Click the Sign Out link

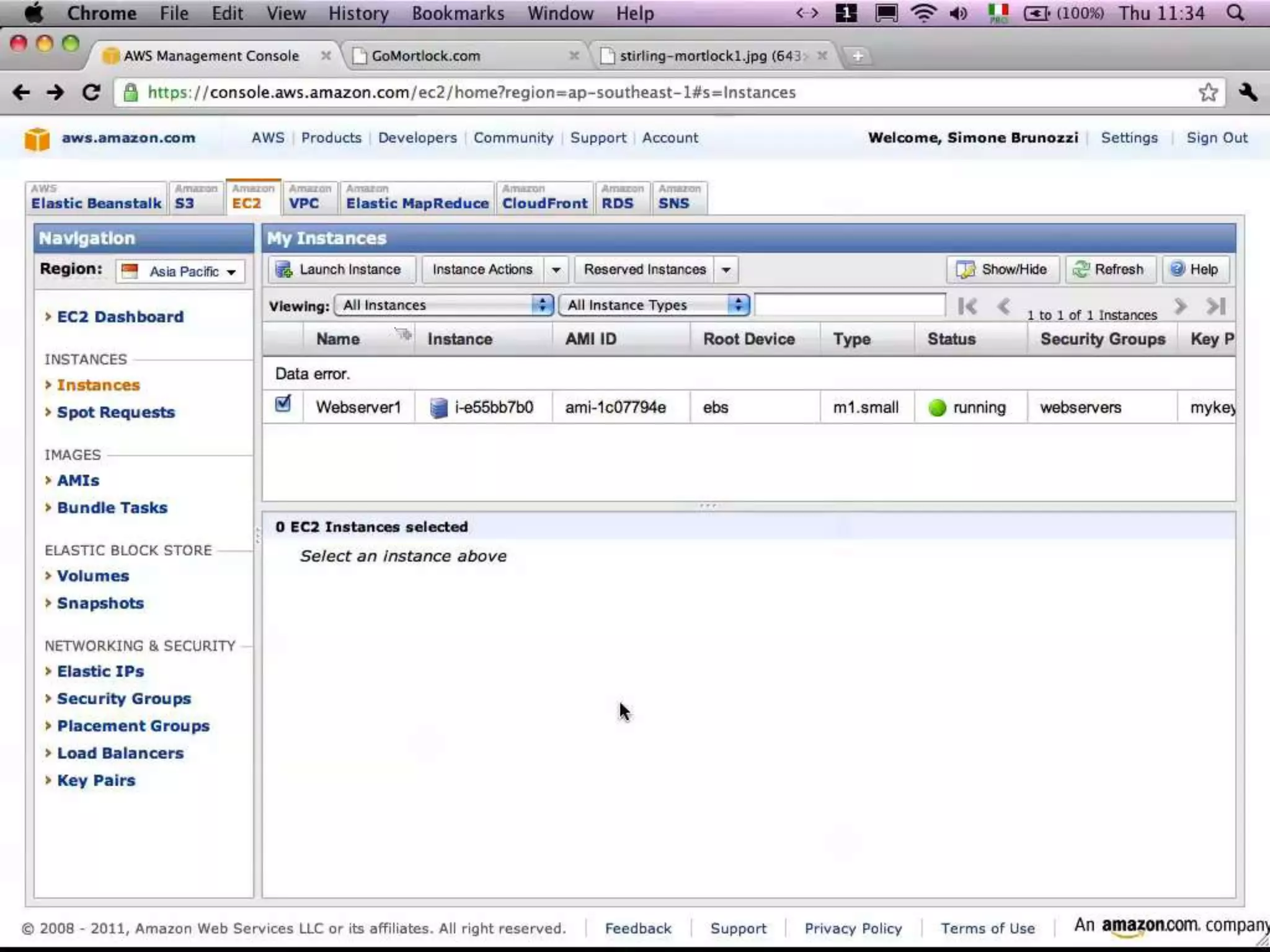[1216, 138]
